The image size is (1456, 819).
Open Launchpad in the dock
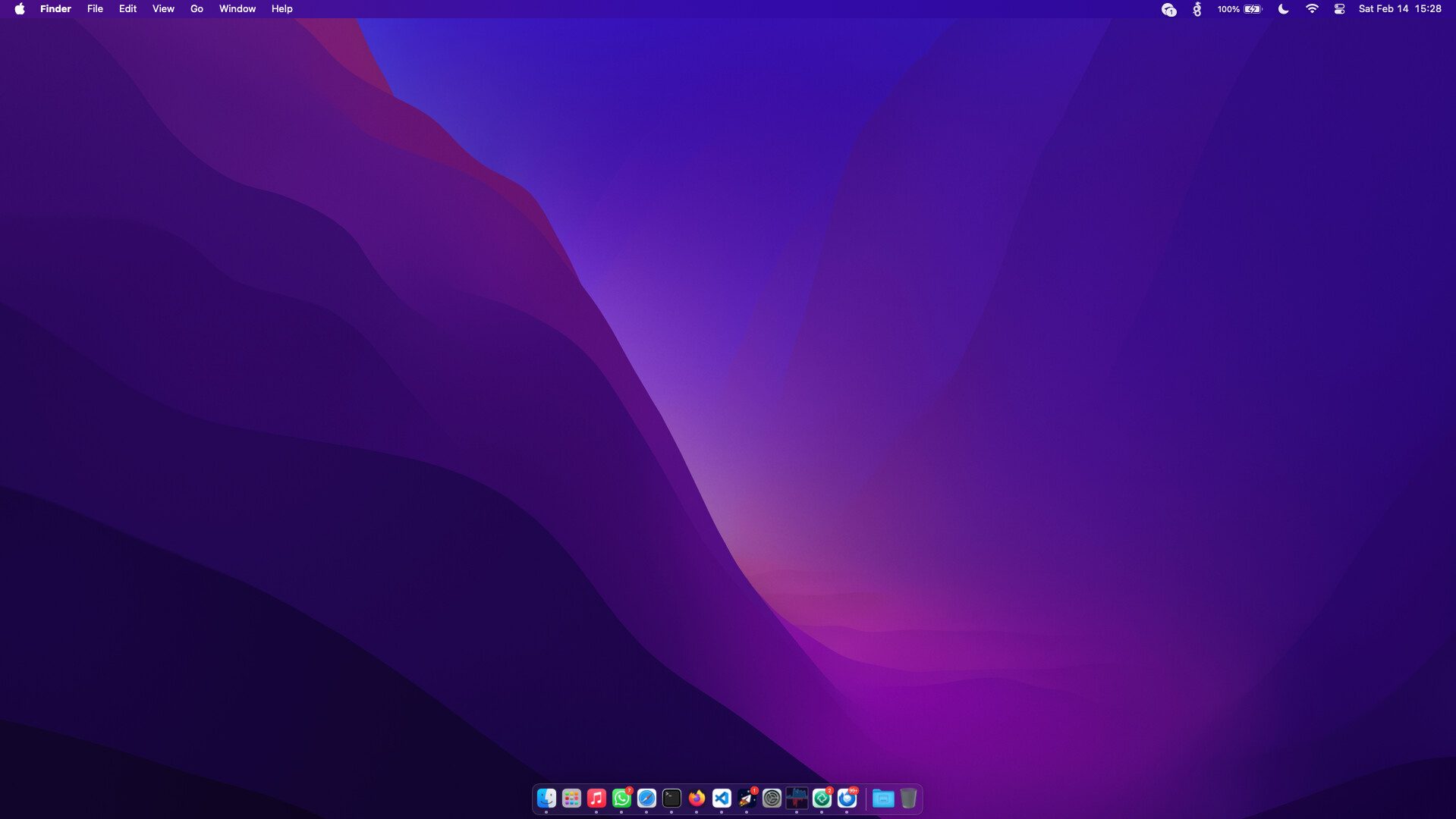point(571,798)
